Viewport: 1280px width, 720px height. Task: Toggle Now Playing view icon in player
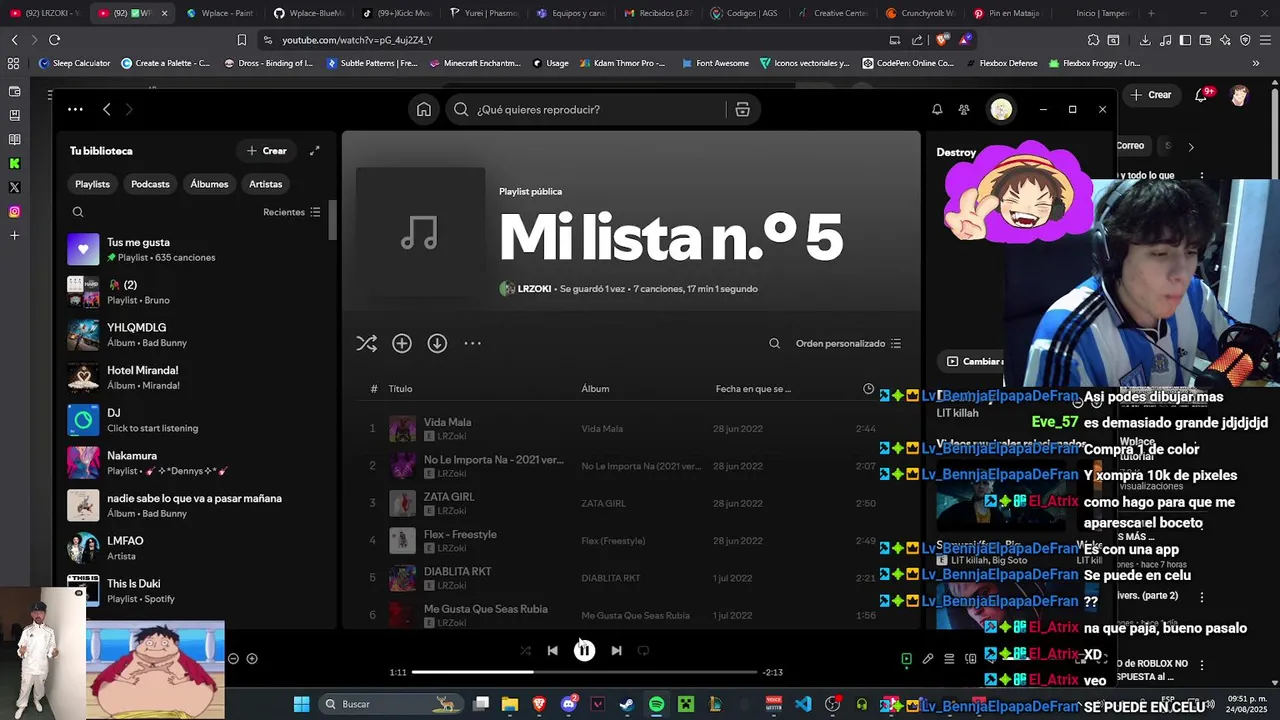coord(906,659)
